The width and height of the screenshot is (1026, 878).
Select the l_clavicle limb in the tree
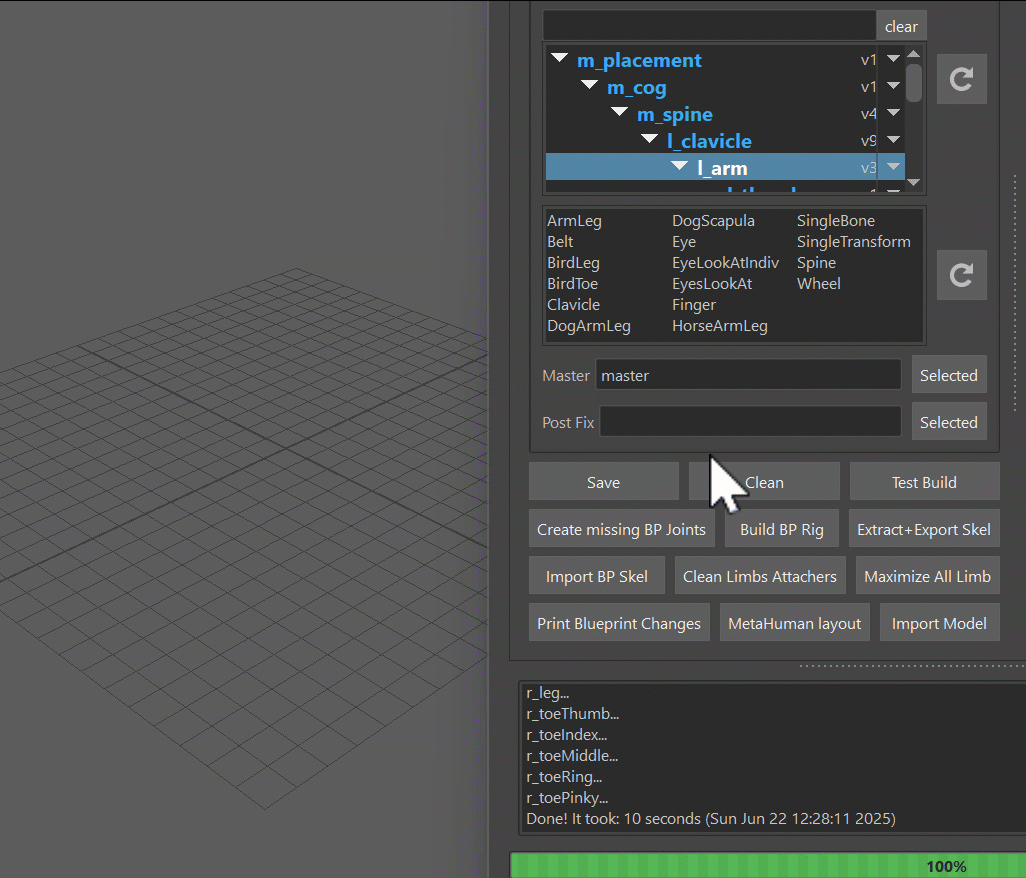coord(709,141)
